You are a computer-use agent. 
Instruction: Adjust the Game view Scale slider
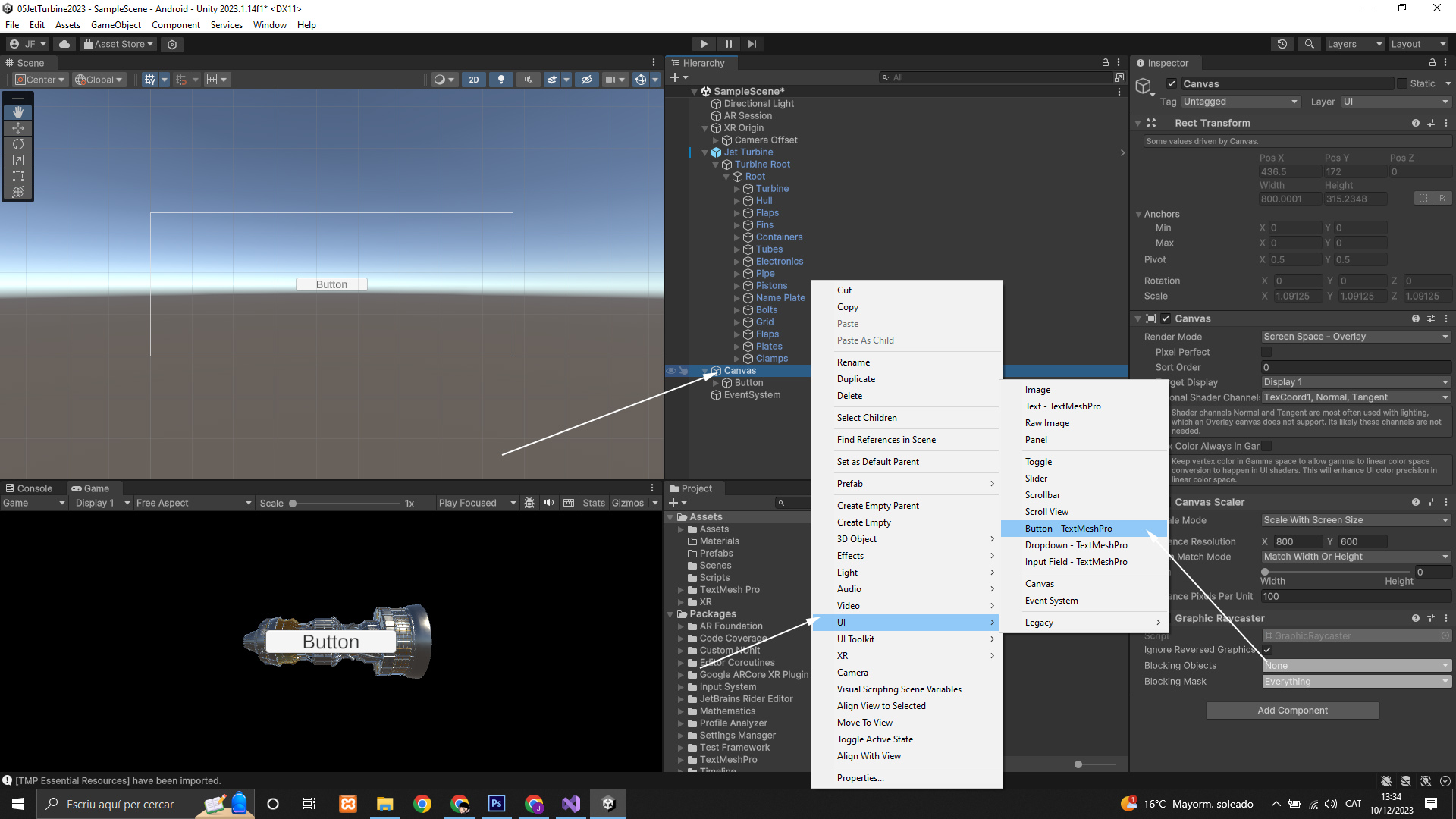pos(293,504)
